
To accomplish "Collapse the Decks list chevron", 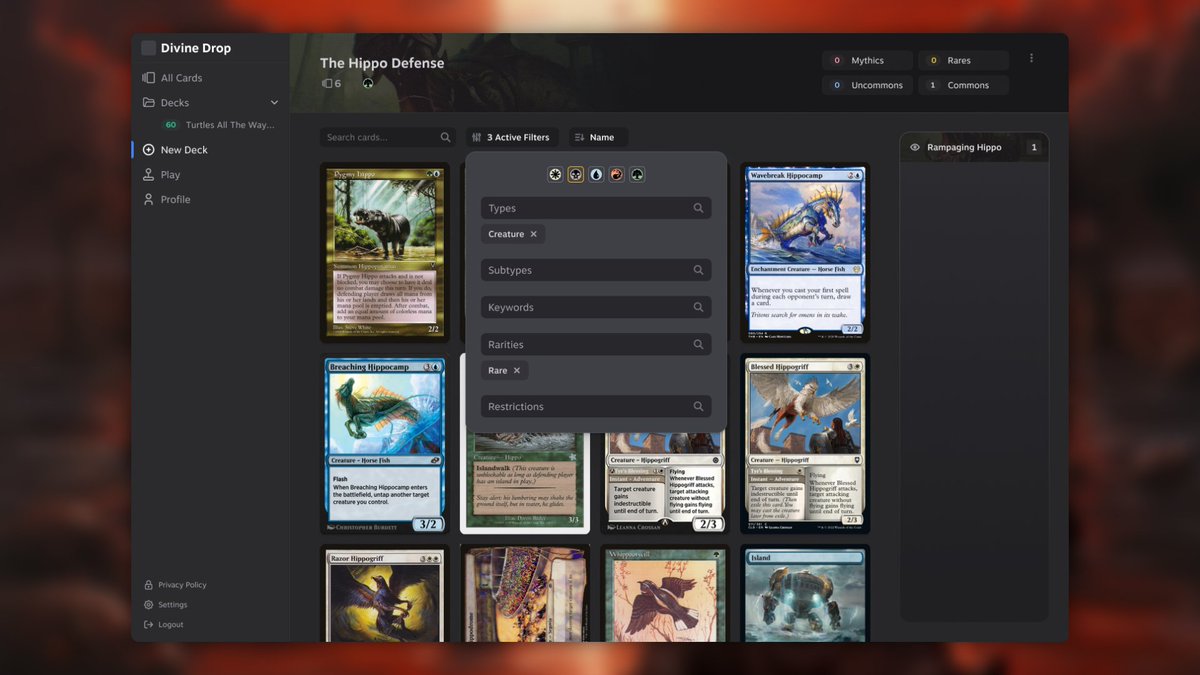I will tap(274, 103).
